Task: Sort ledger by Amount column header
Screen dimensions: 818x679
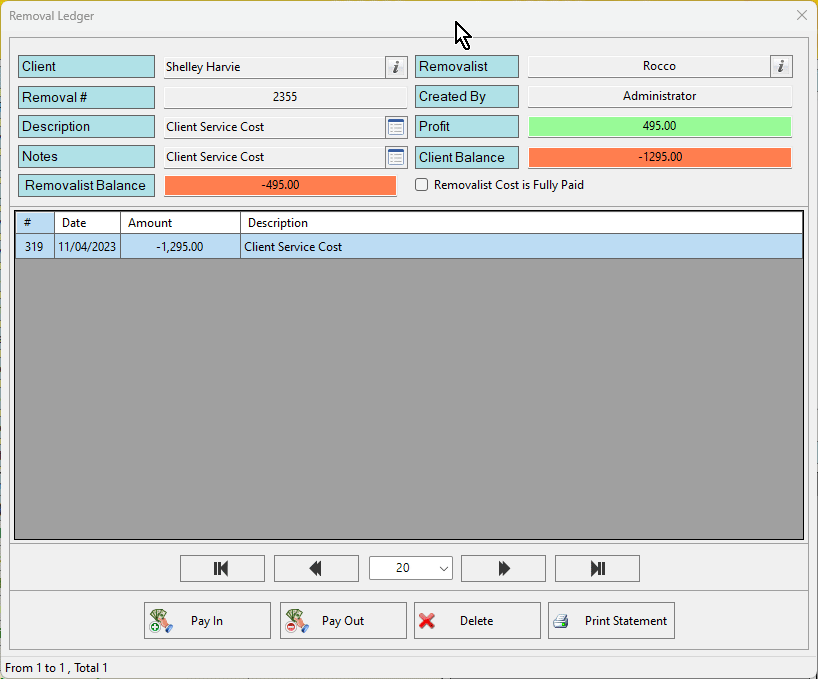Action: [180, 223]
